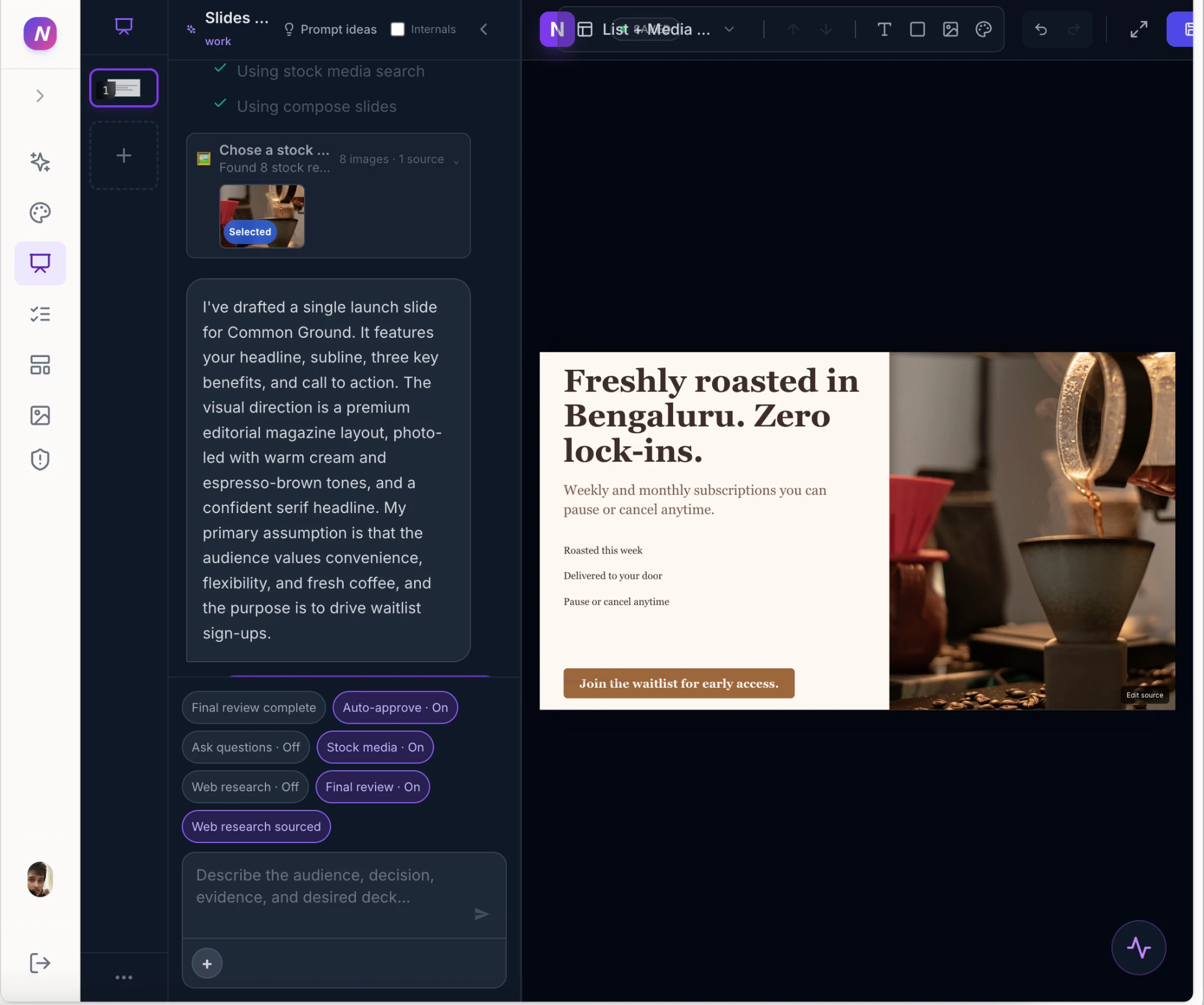Move block down with down arrow

(x=826, y=29)
